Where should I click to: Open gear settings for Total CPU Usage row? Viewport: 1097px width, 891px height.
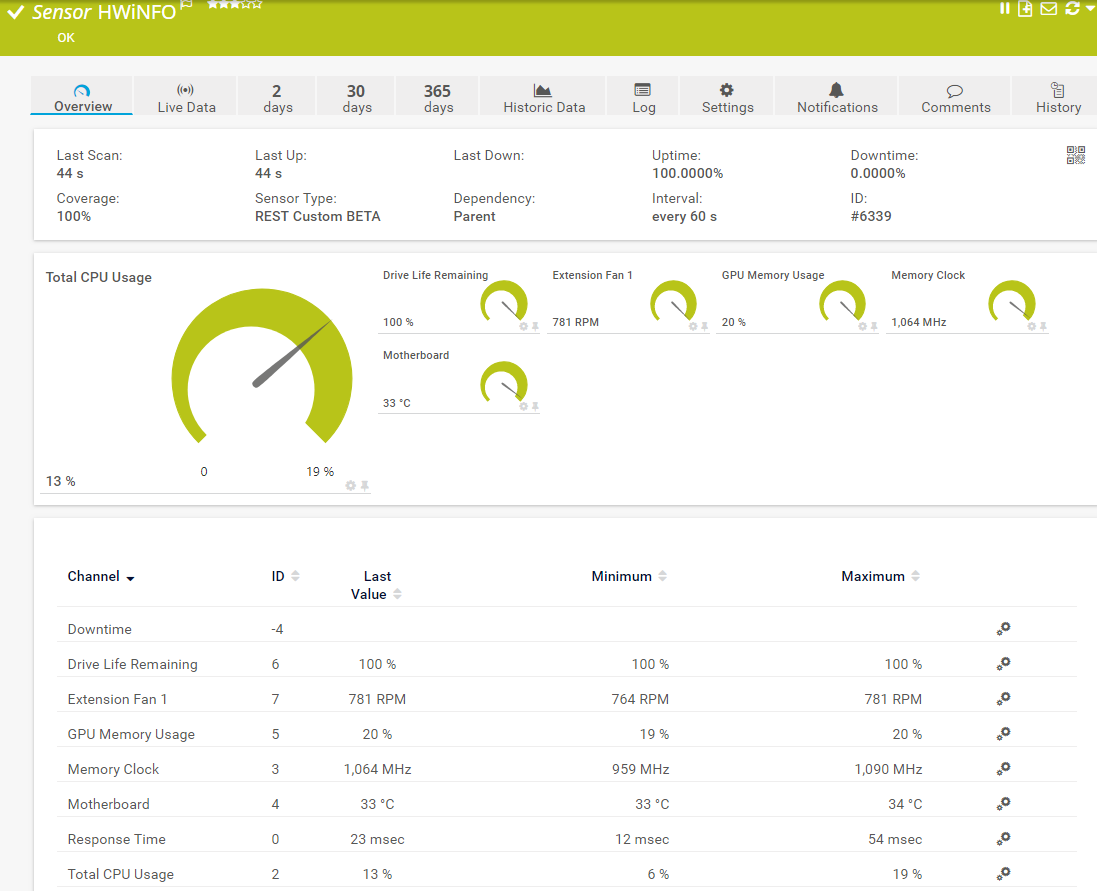[1003, 873]
